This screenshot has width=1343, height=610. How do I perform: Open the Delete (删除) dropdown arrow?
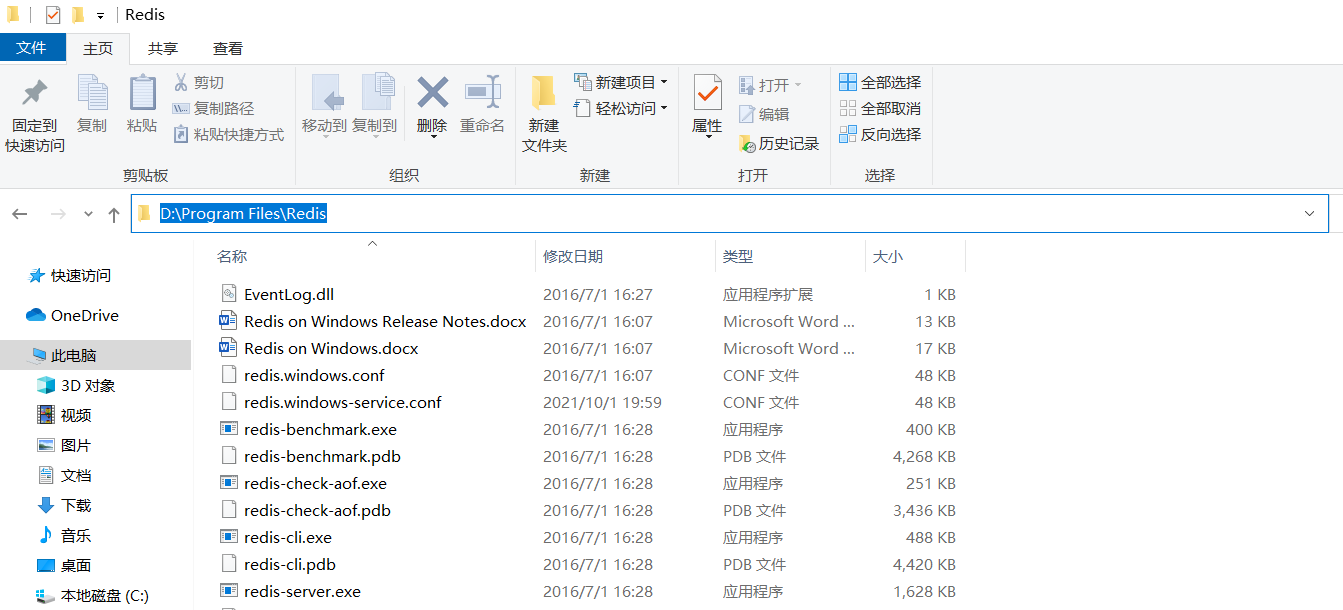coord(433,136)
